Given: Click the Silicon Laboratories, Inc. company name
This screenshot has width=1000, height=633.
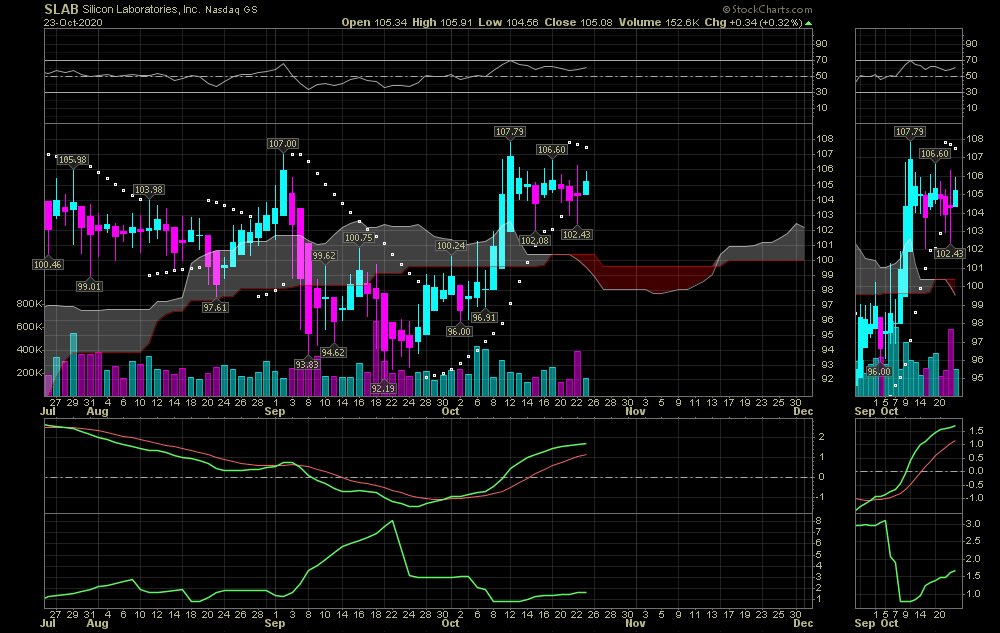Looking at the screenshot, I should (141, 10).
